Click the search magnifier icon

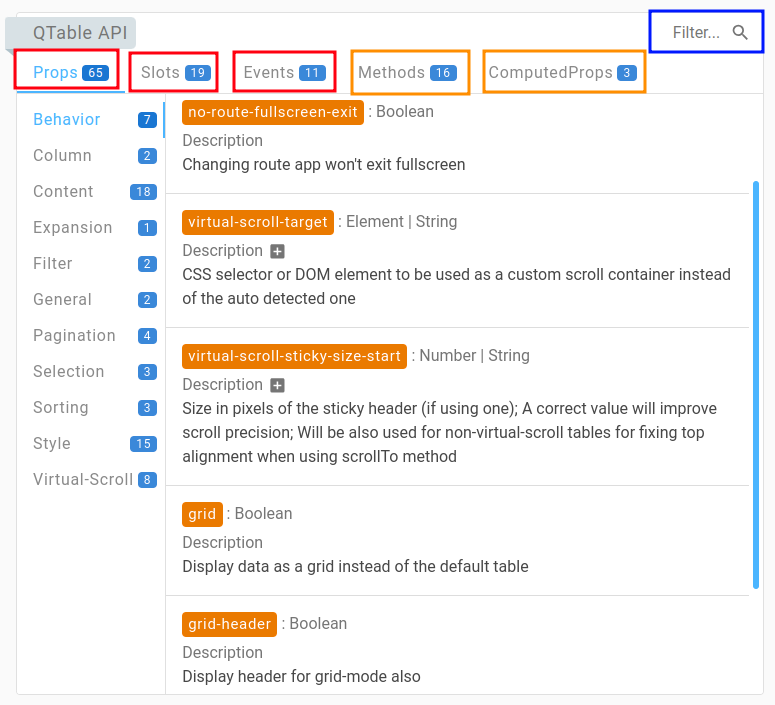pos(740,33)
